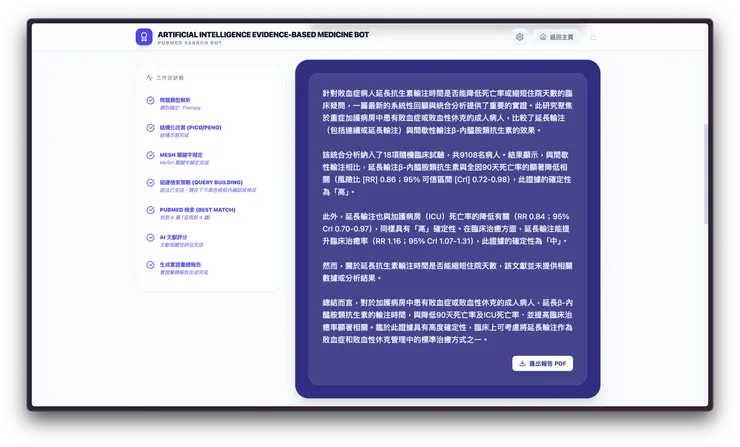This screenshot has width=740, height=447.
Task: Select the 結構化改寫 (PICO/PENO) step label
Action: pyautogui.click(x=190, y=127)
